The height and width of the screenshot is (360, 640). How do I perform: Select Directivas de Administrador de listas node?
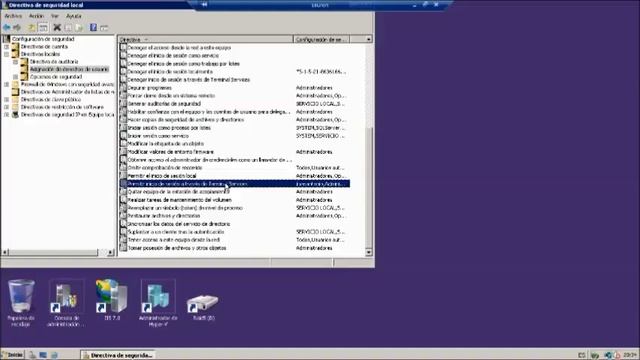[x=67, y=92]
